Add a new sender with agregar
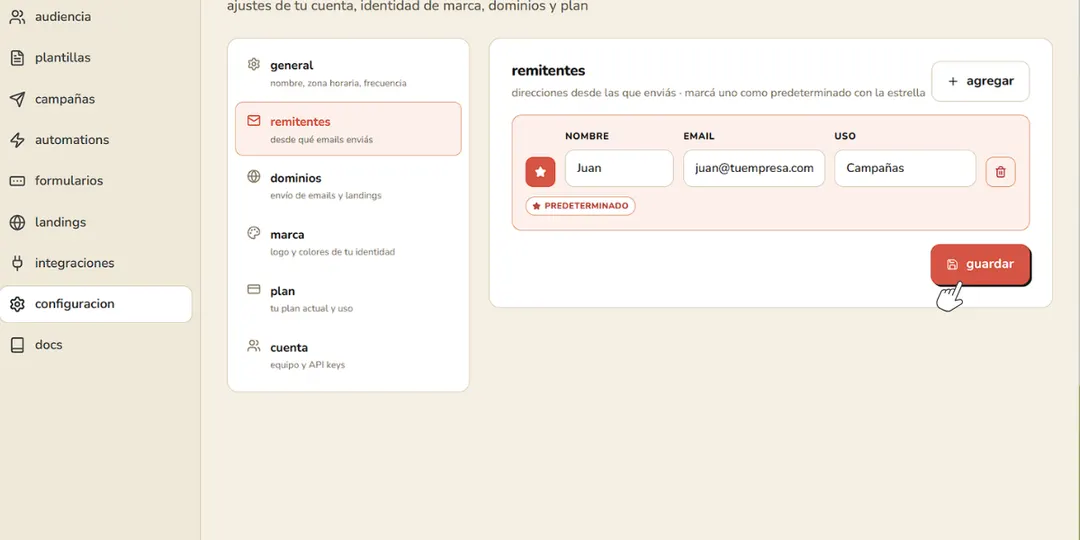The image size is (1080, 540). tap(980, 81)
